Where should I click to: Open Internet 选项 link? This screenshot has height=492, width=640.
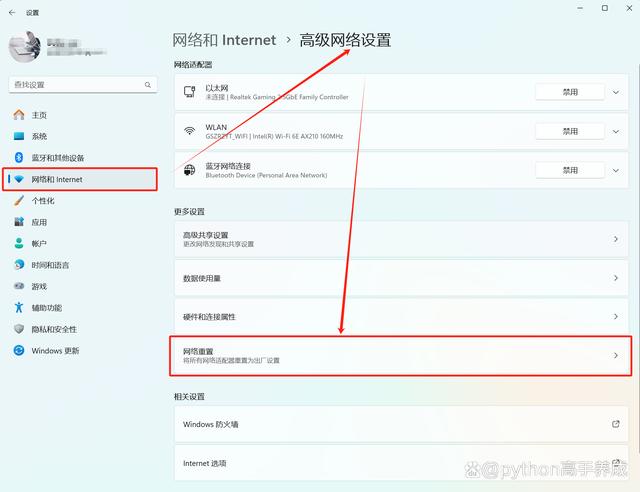tap(401, 463)
